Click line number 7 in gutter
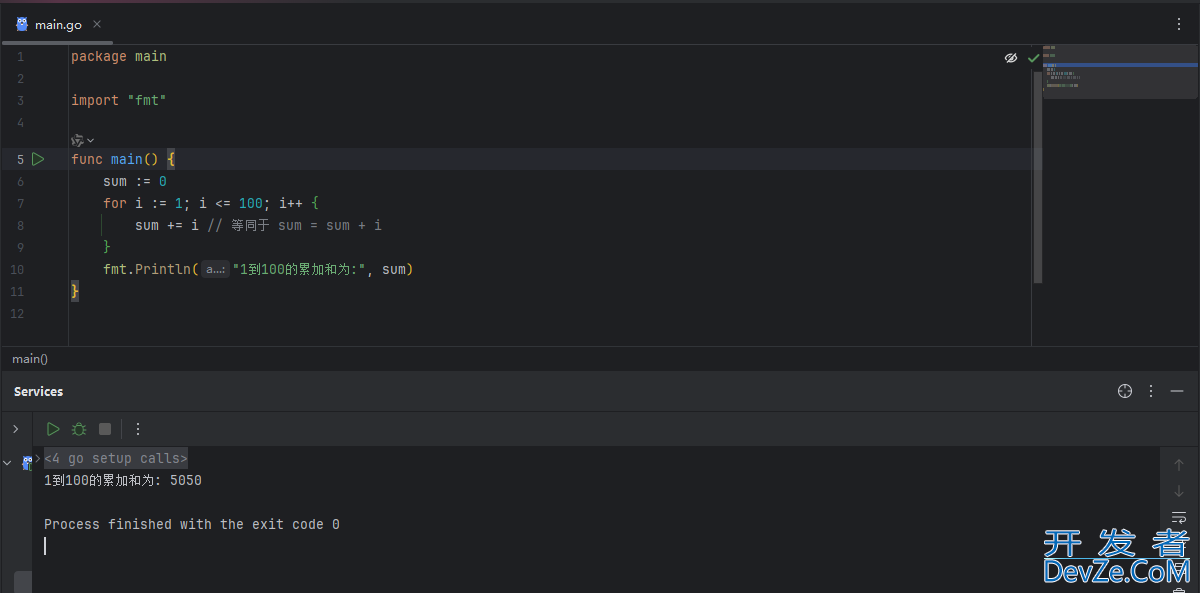Image resolution: width=1200 pixels, height=593 pixels. (x=20, y=203)
